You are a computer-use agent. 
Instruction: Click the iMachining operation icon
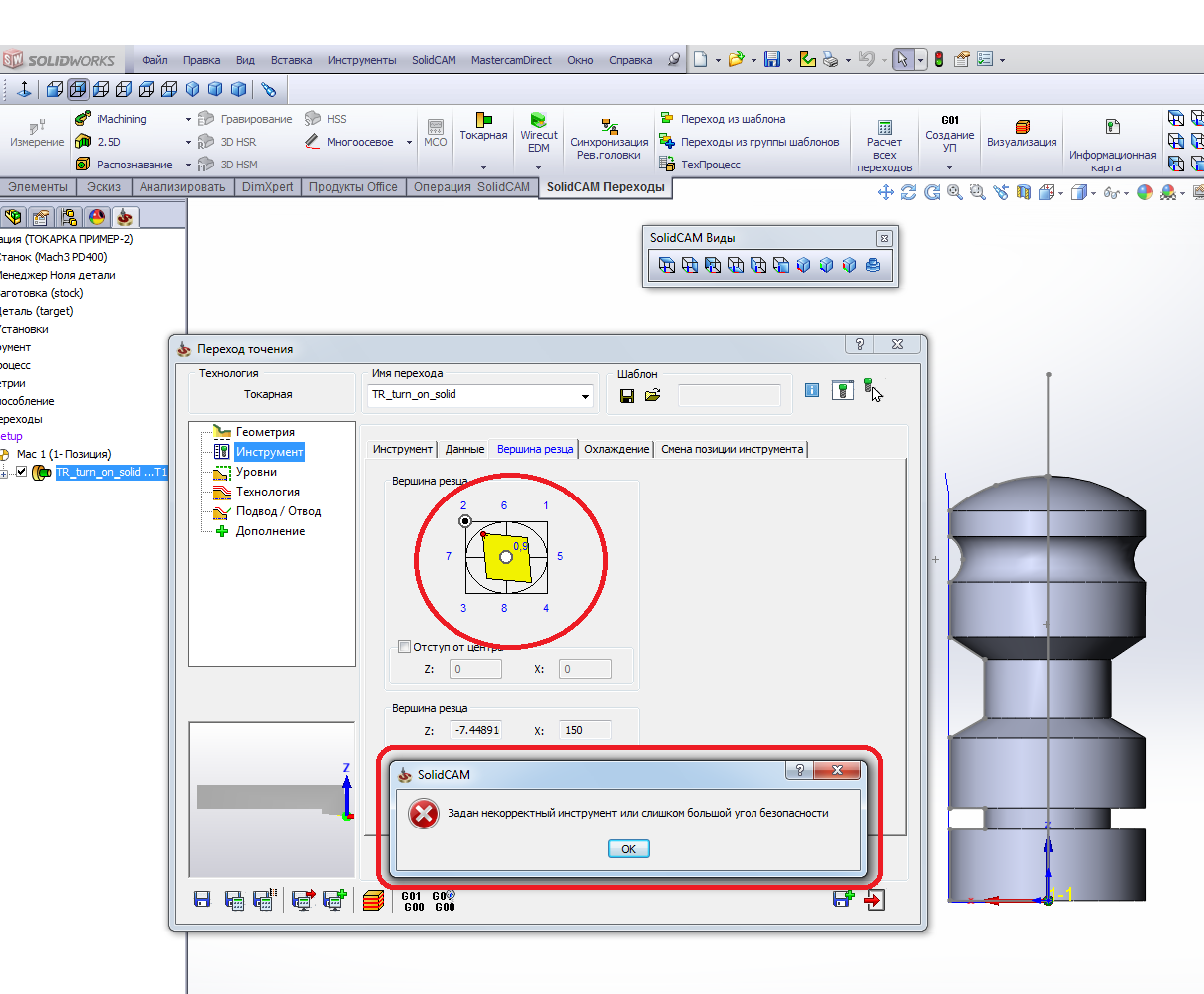coord(83,119)
